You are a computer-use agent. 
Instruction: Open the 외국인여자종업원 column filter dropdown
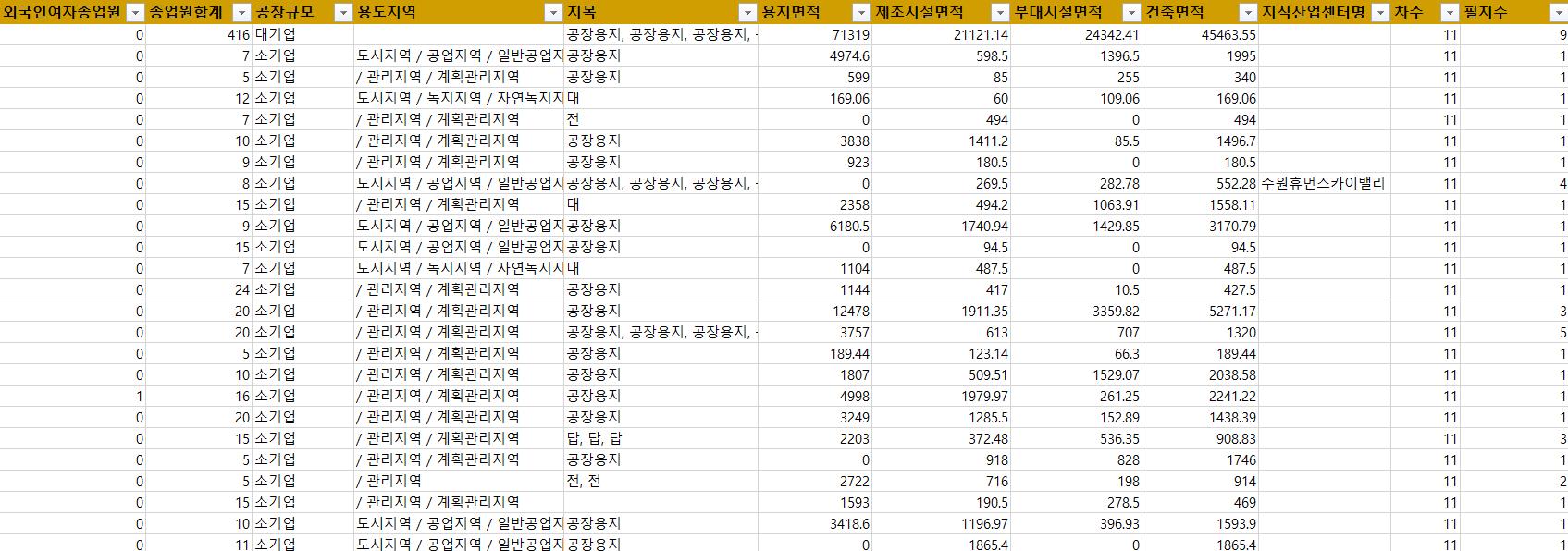pyautogui.click(x=135, y=12)
